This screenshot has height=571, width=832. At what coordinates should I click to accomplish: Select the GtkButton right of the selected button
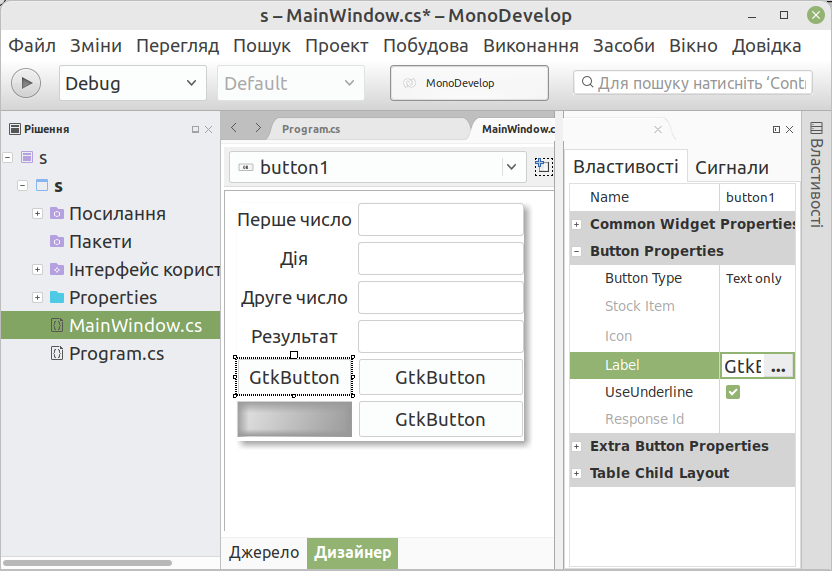pyautogui.click(x=440, y=377)
